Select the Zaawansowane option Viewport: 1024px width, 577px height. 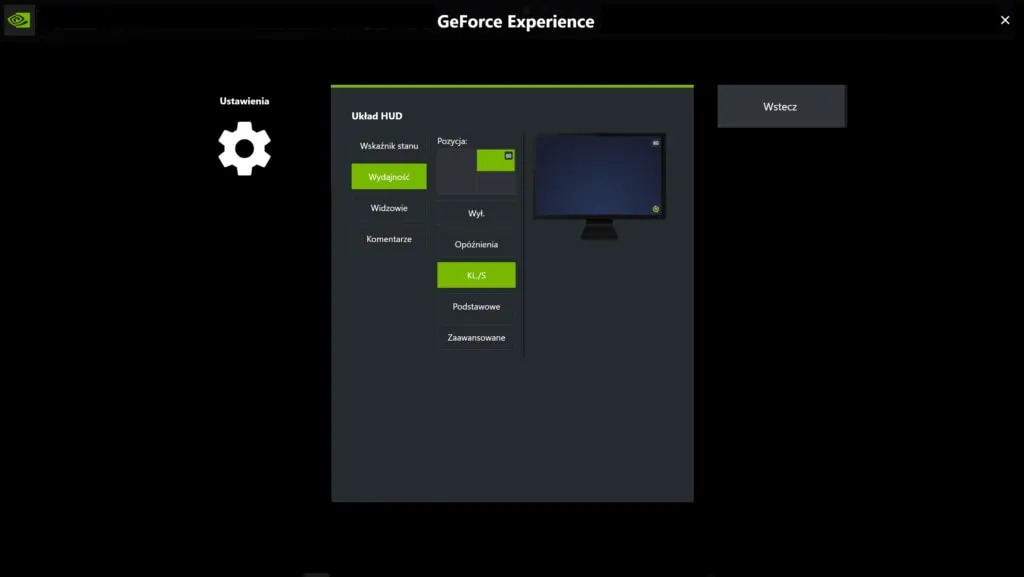(476, 337)
